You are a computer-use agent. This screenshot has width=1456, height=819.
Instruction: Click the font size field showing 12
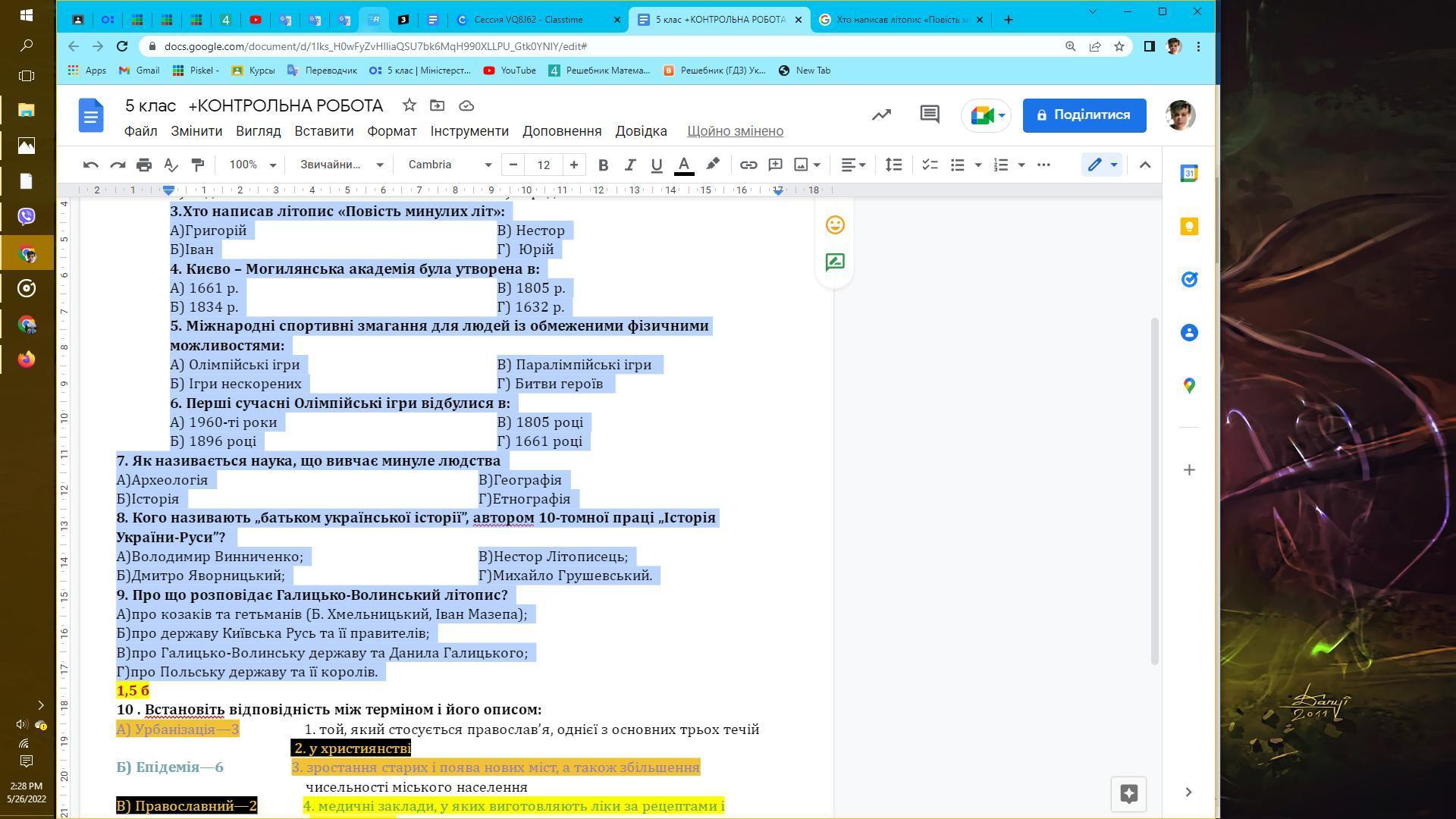click(544, 165)
